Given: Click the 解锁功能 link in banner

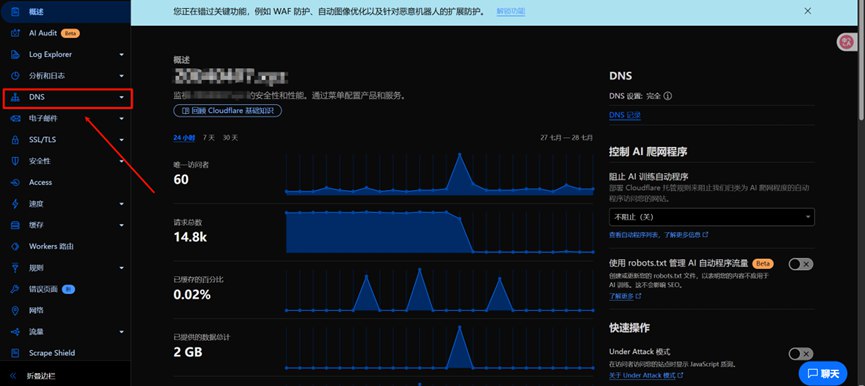Looking at the screenshot, I should [x=510, y=11].
